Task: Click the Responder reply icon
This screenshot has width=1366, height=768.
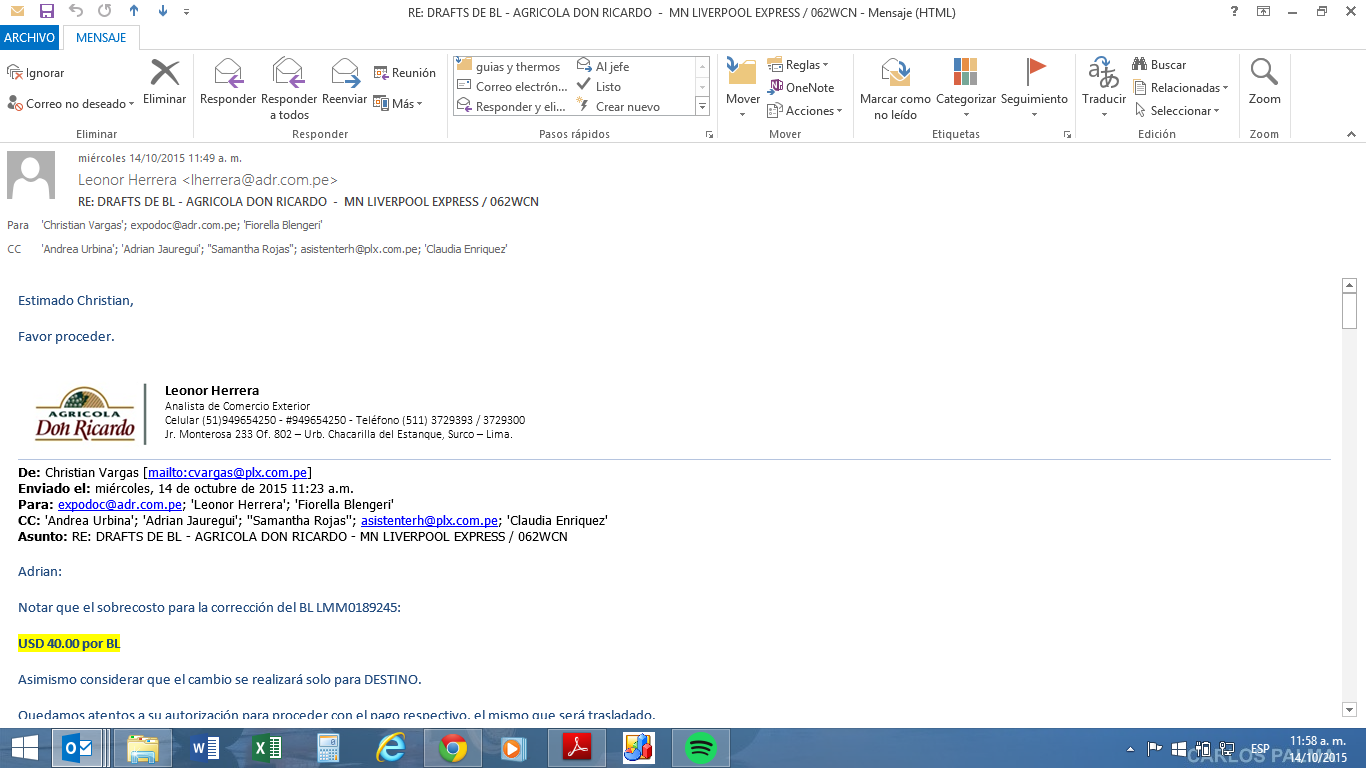Action: pyautogui.click(x=228, y=75)
